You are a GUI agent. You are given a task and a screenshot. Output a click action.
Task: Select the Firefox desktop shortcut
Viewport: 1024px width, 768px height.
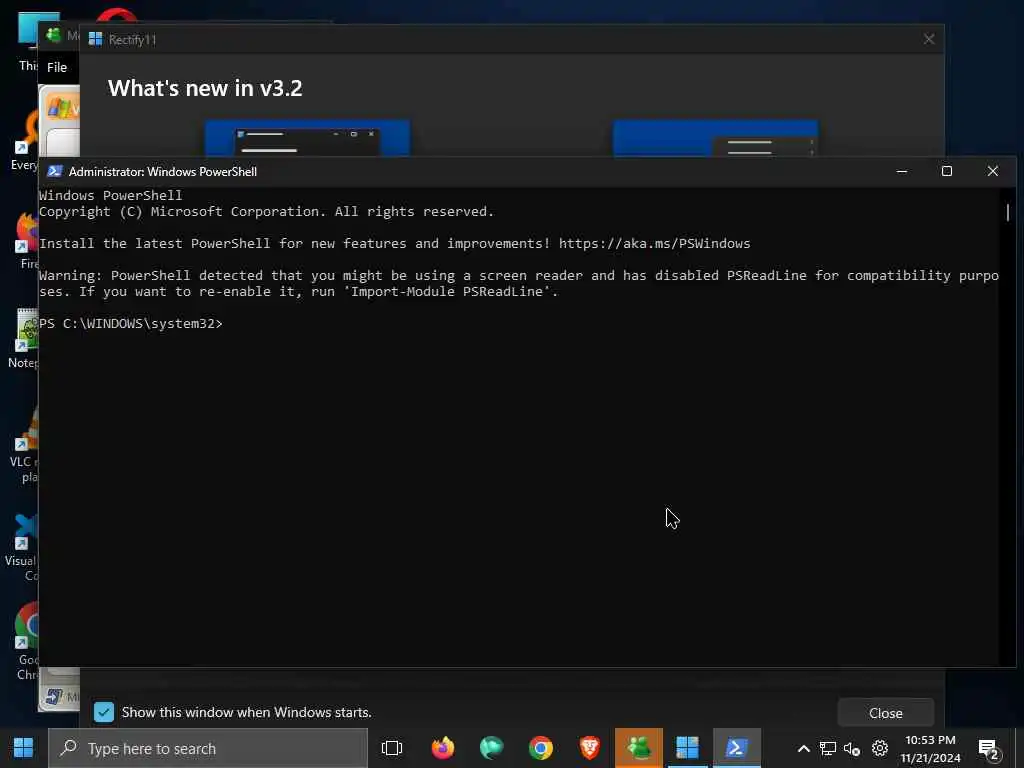click(x=27, y=240)
